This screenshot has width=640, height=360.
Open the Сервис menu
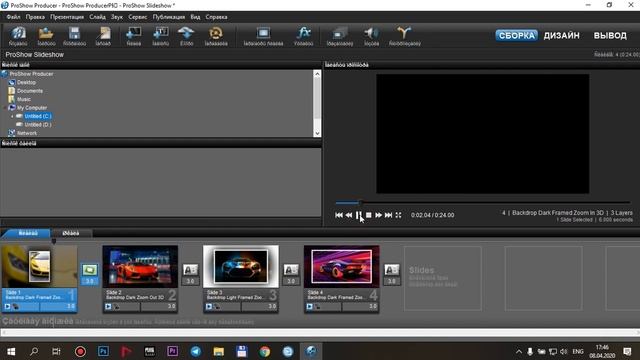[x=138, y=17]
